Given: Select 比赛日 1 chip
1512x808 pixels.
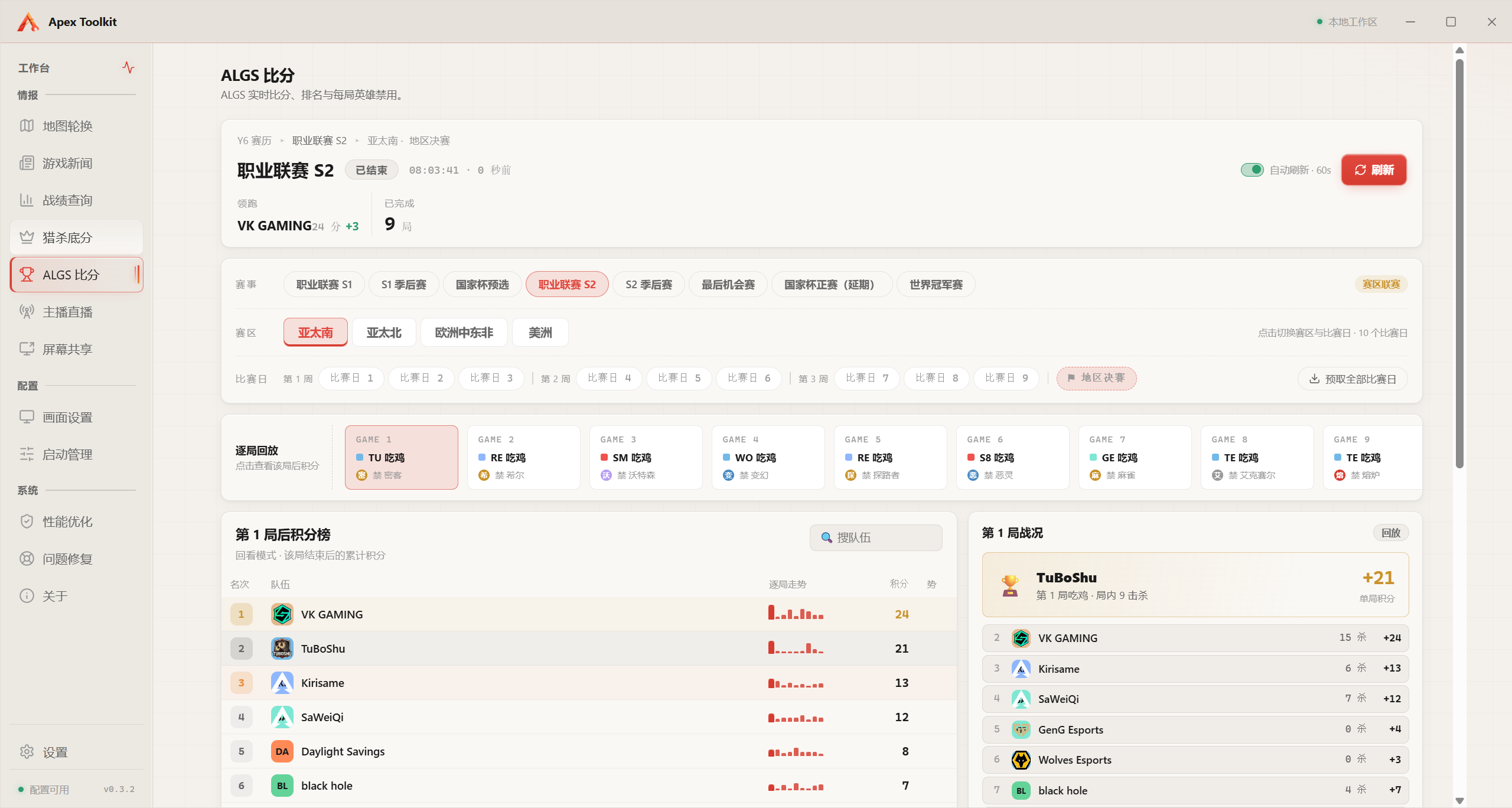Looking at the screenshot, I should pos(351,378).
